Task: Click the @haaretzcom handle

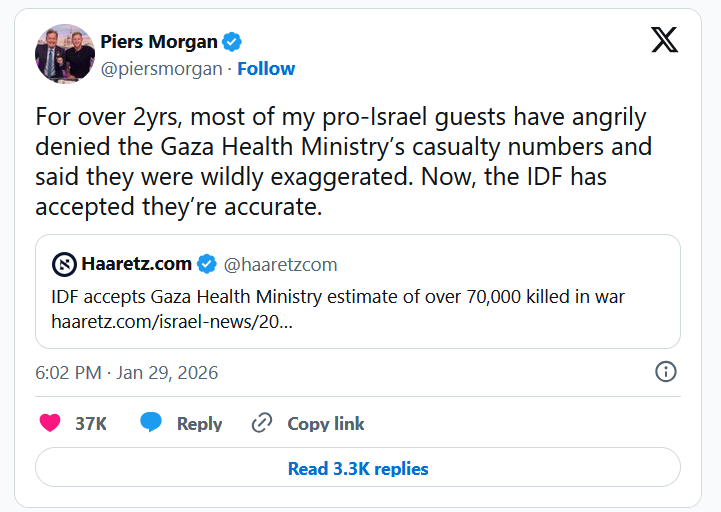Action: pos(280,265)
